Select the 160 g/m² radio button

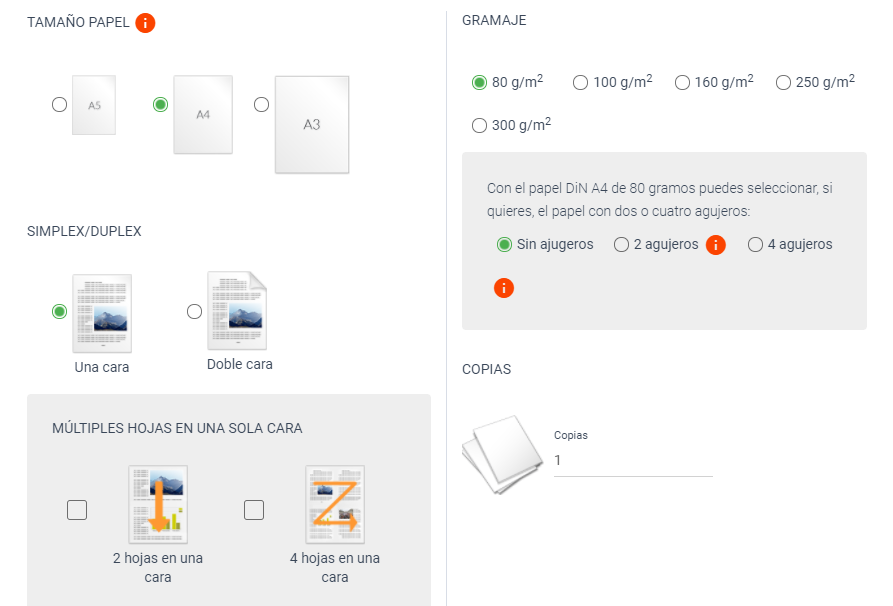click(x=682, y=83)
